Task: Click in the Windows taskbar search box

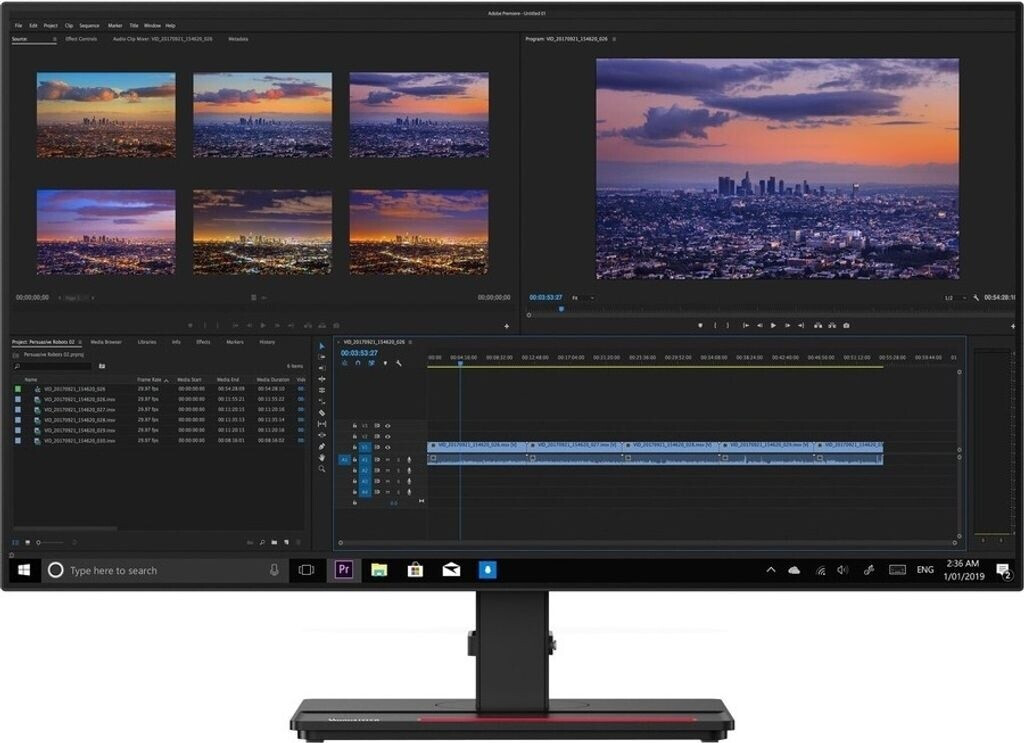Action: (160, 570)
